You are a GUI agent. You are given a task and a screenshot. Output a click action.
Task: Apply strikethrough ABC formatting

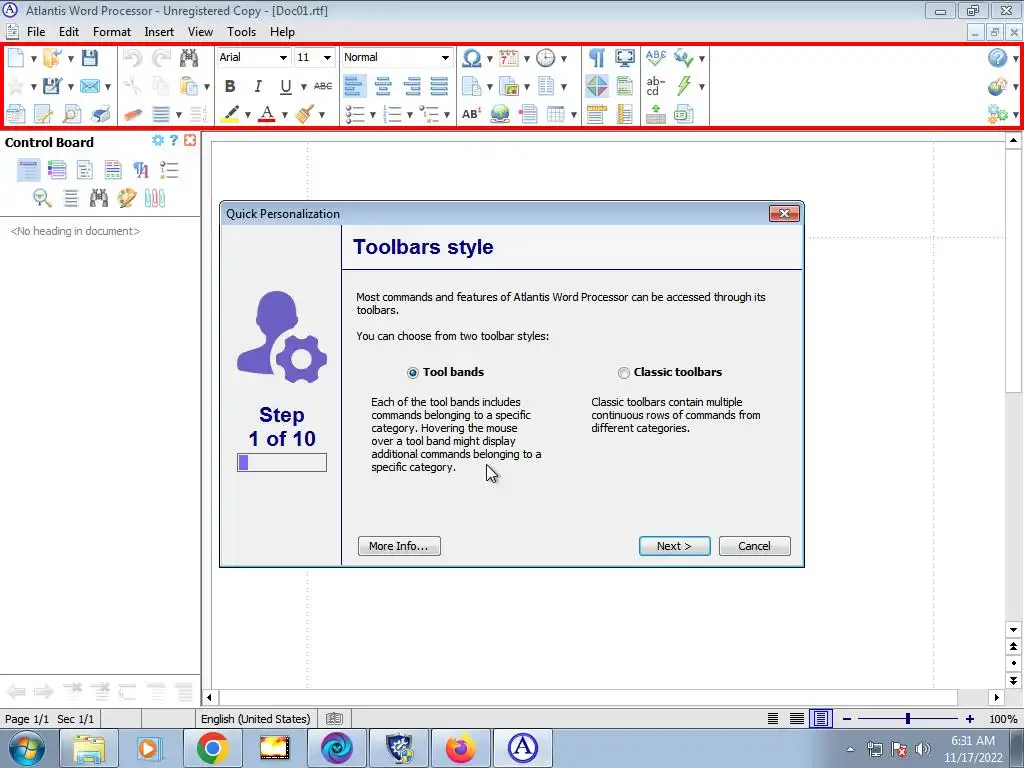(323, 86)
